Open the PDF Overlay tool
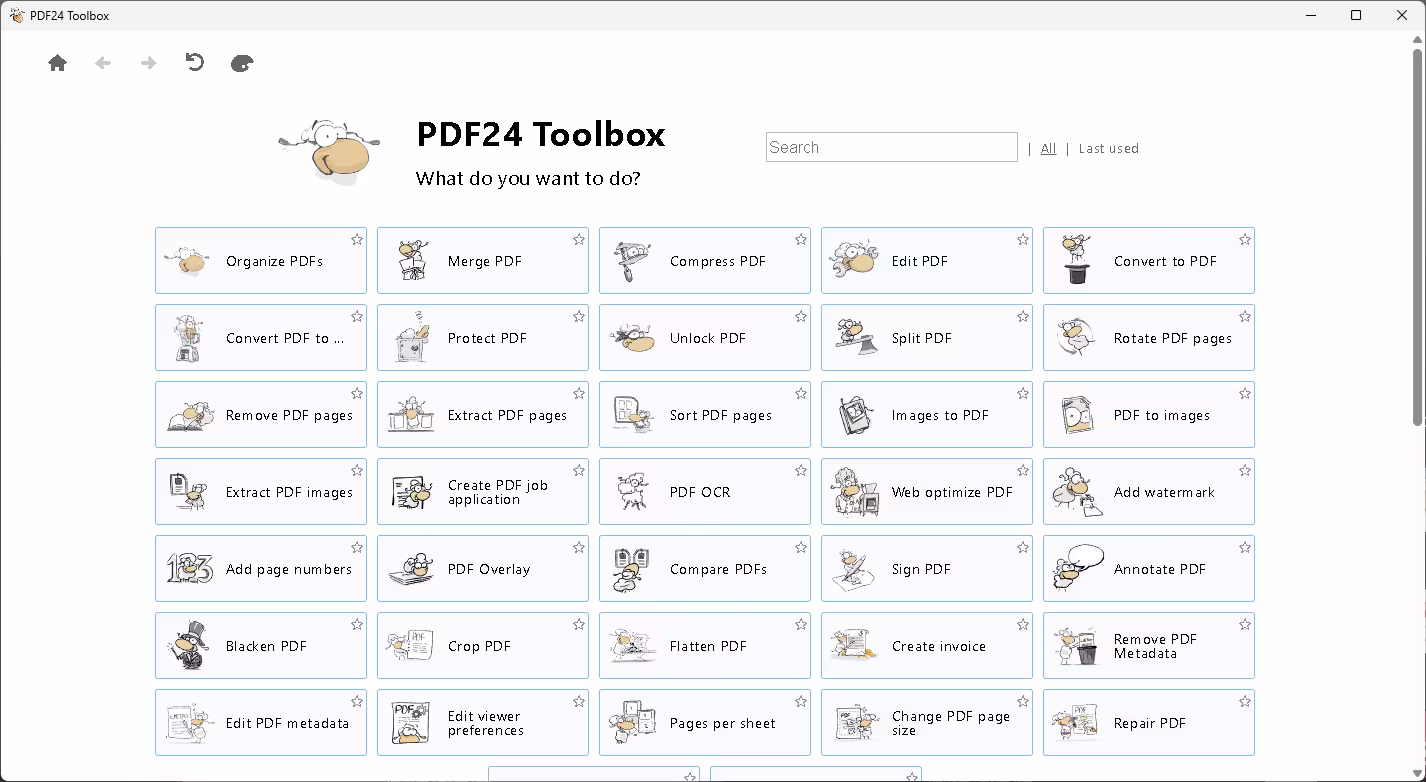 [483, 569]
